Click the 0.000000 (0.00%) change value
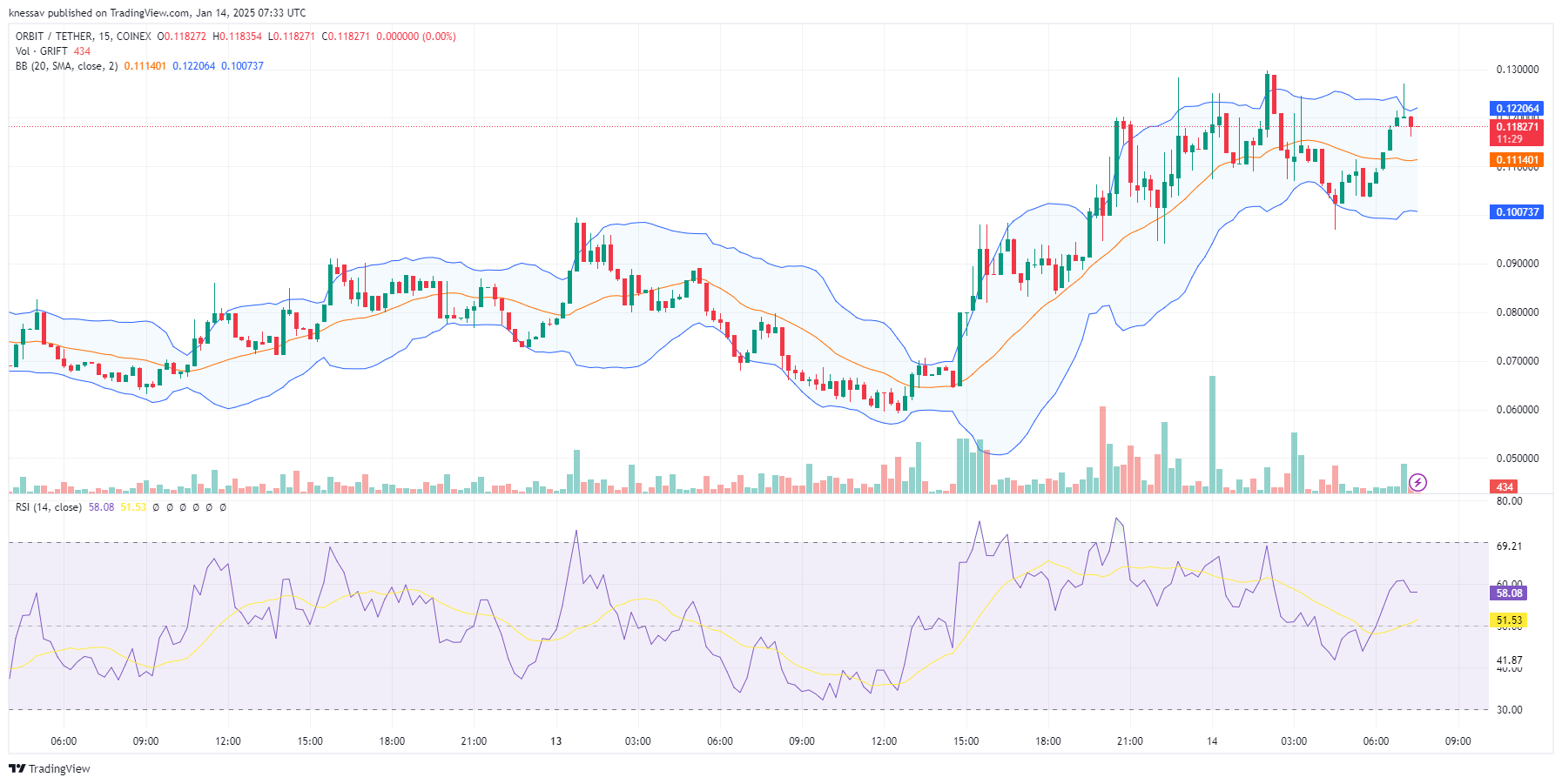The width and height of the screenshot is (1562, 784). point(416,37)
